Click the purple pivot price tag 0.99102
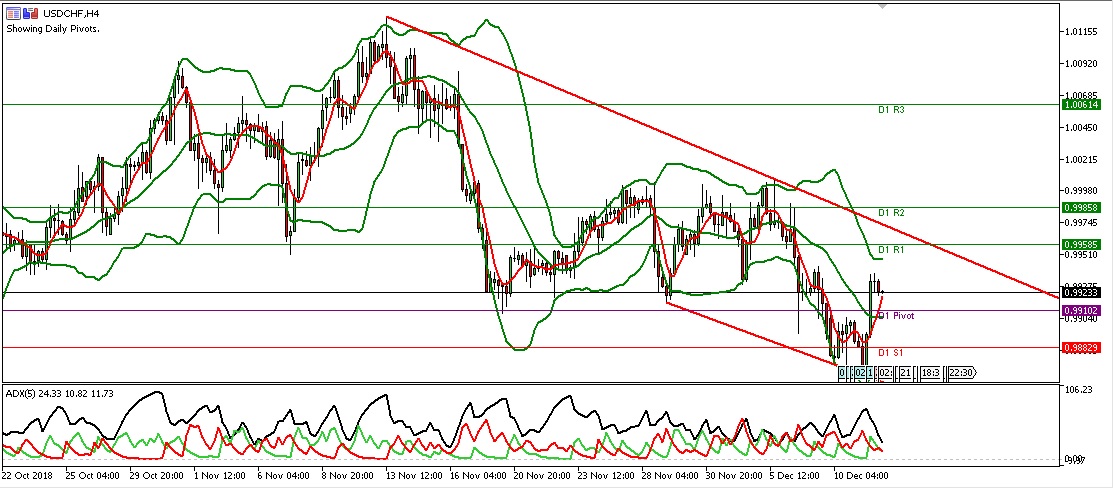Screen dimensions: 1113x495 [1082, 311]
